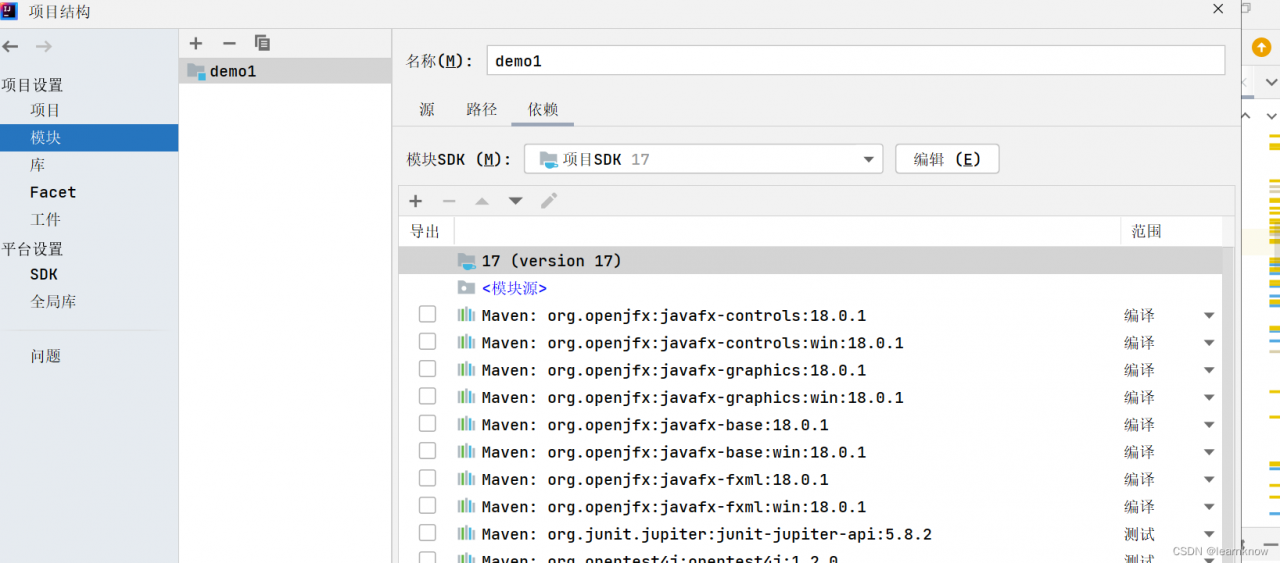The image size is (1280, 563).
Task: Click the module name input field
Action: coord(855,60)
